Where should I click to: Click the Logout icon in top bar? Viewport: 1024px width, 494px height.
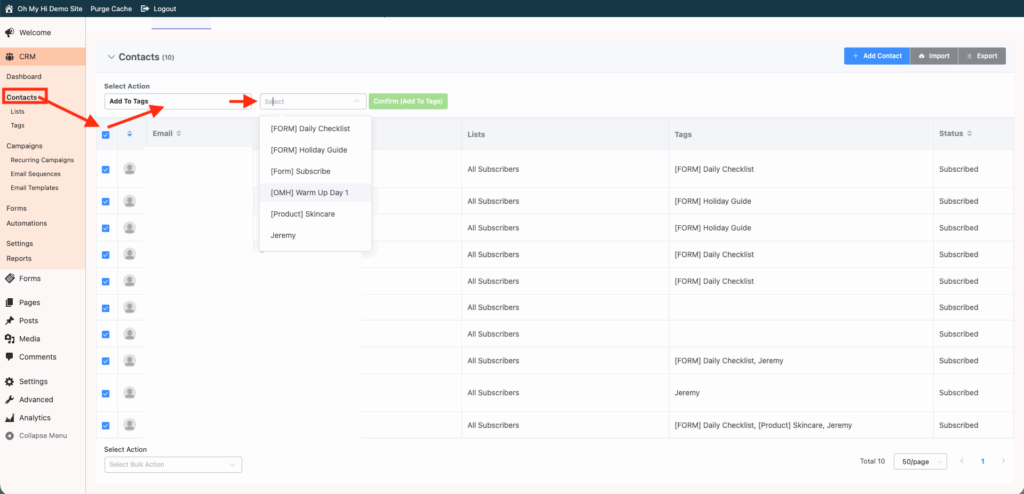tap(146, 8)
